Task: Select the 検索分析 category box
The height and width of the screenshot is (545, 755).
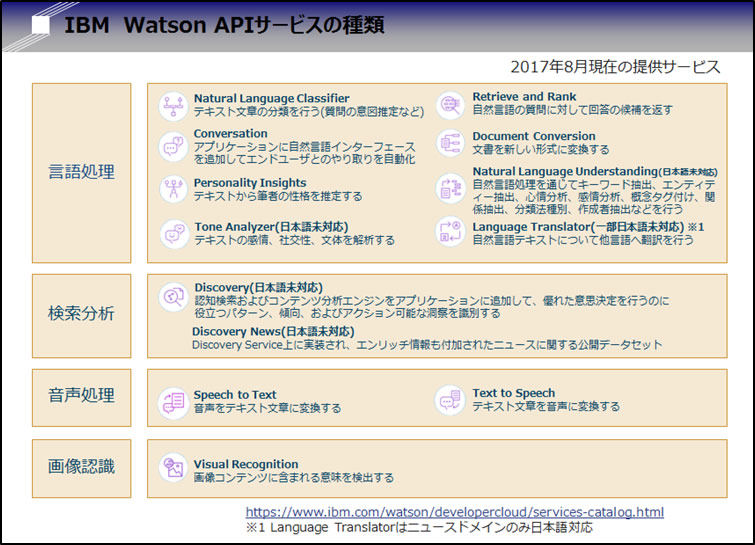Action: point(82,313)
